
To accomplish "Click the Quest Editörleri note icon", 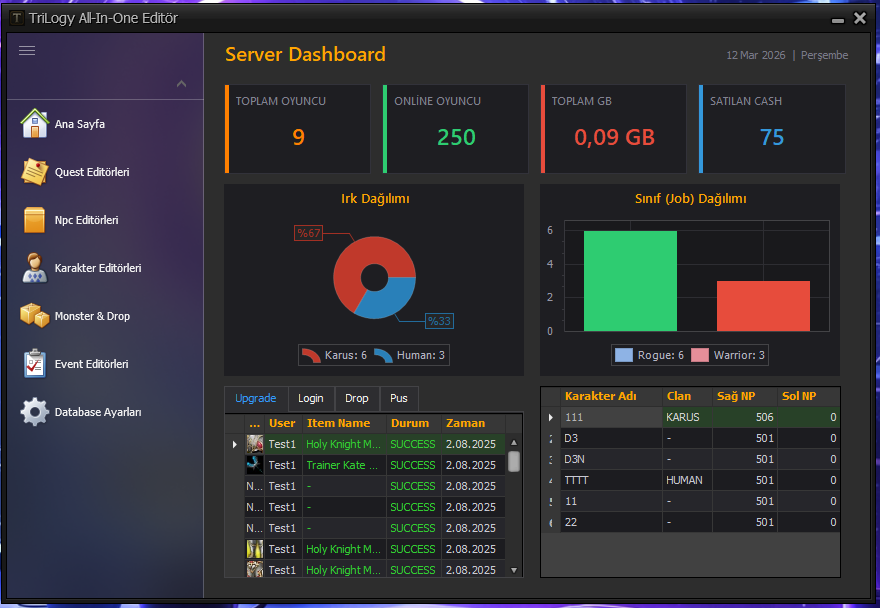I will [x=35, y=172].
